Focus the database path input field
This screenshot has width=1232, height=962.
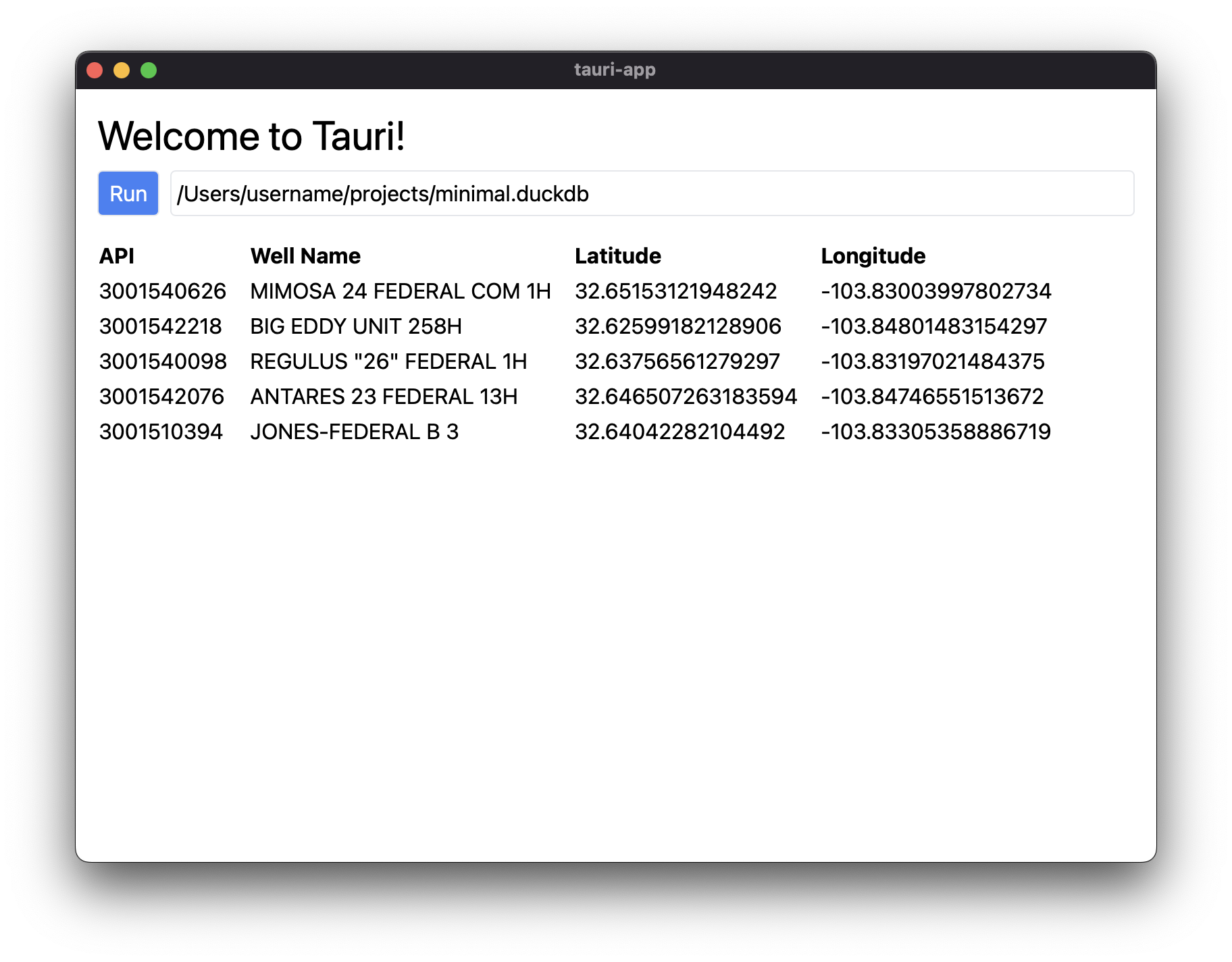point(652,194)
